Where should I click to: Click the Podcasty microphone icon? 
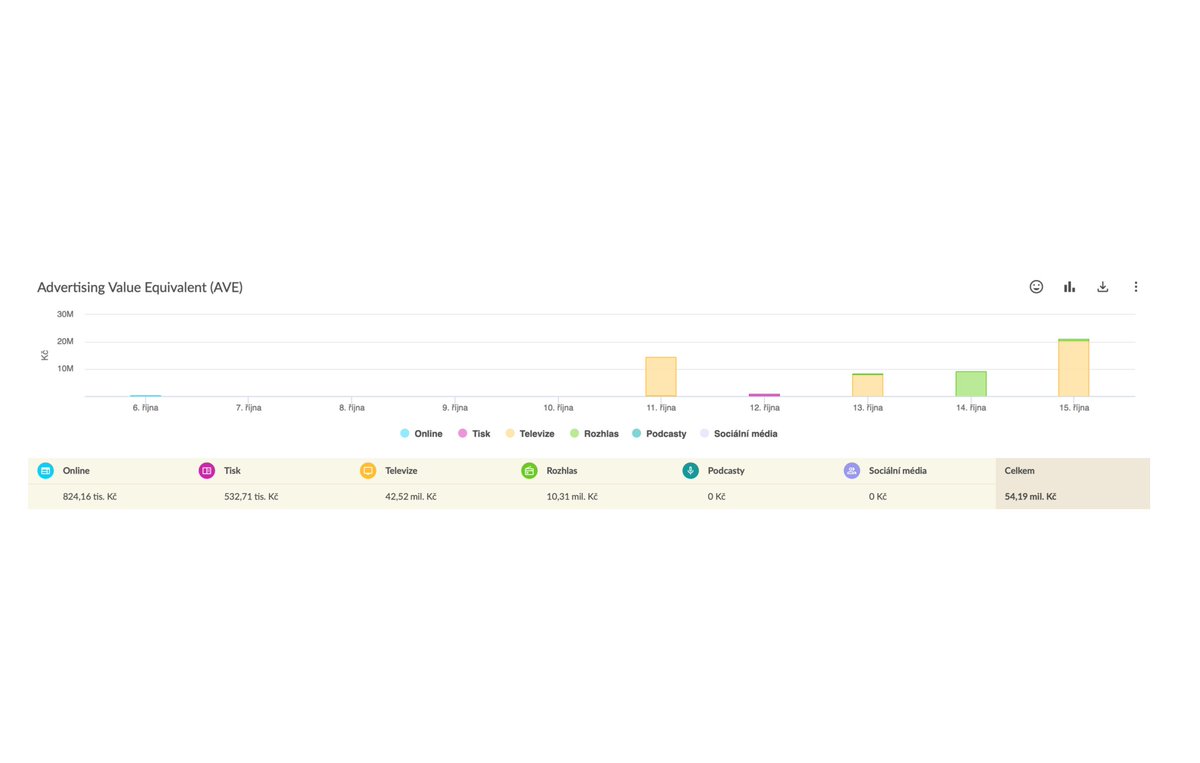point(691,470)
